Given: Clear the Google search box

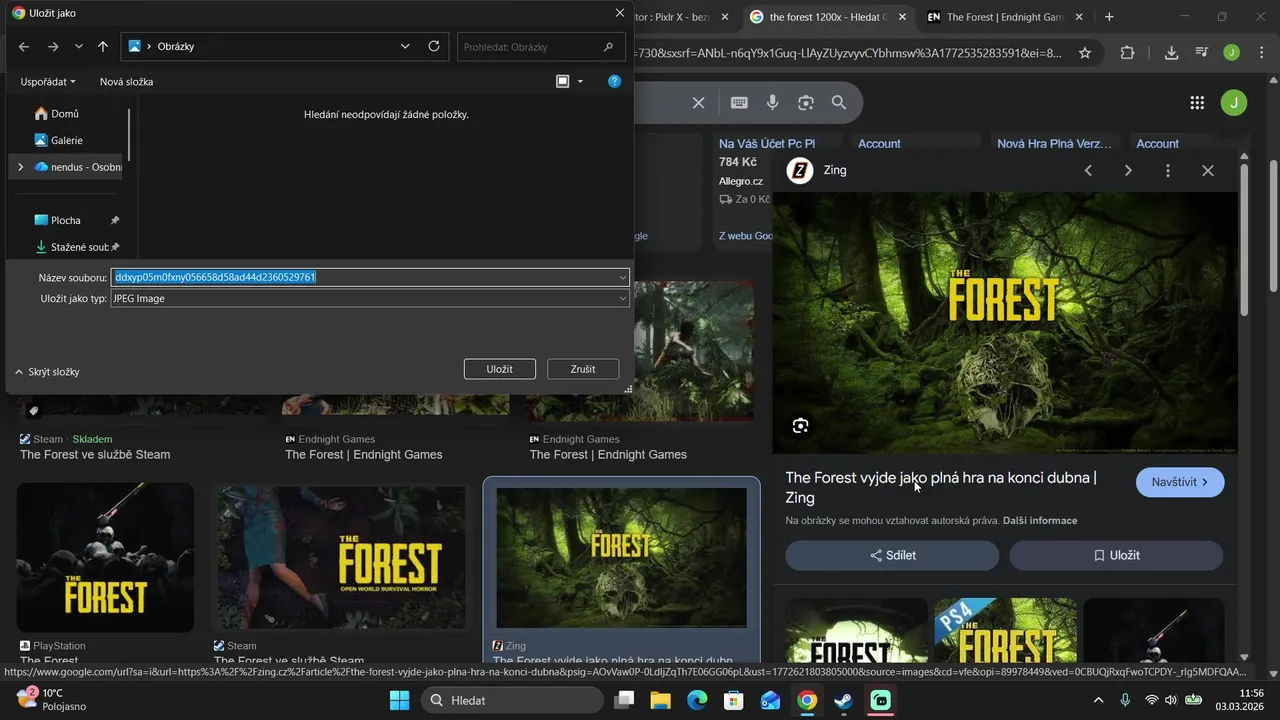Looking at the screenshot, I should pos(699,102).
